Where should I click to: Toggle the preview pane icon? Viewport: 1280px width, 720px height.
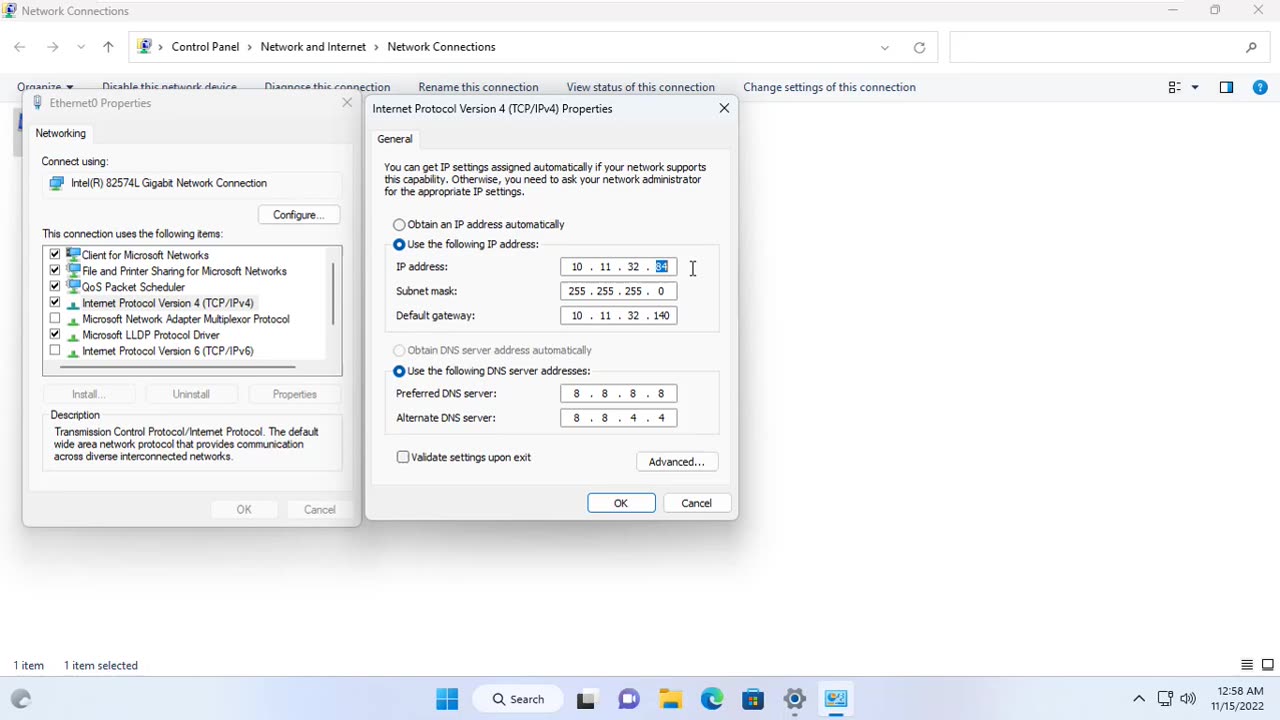(x=1226, y=87)
